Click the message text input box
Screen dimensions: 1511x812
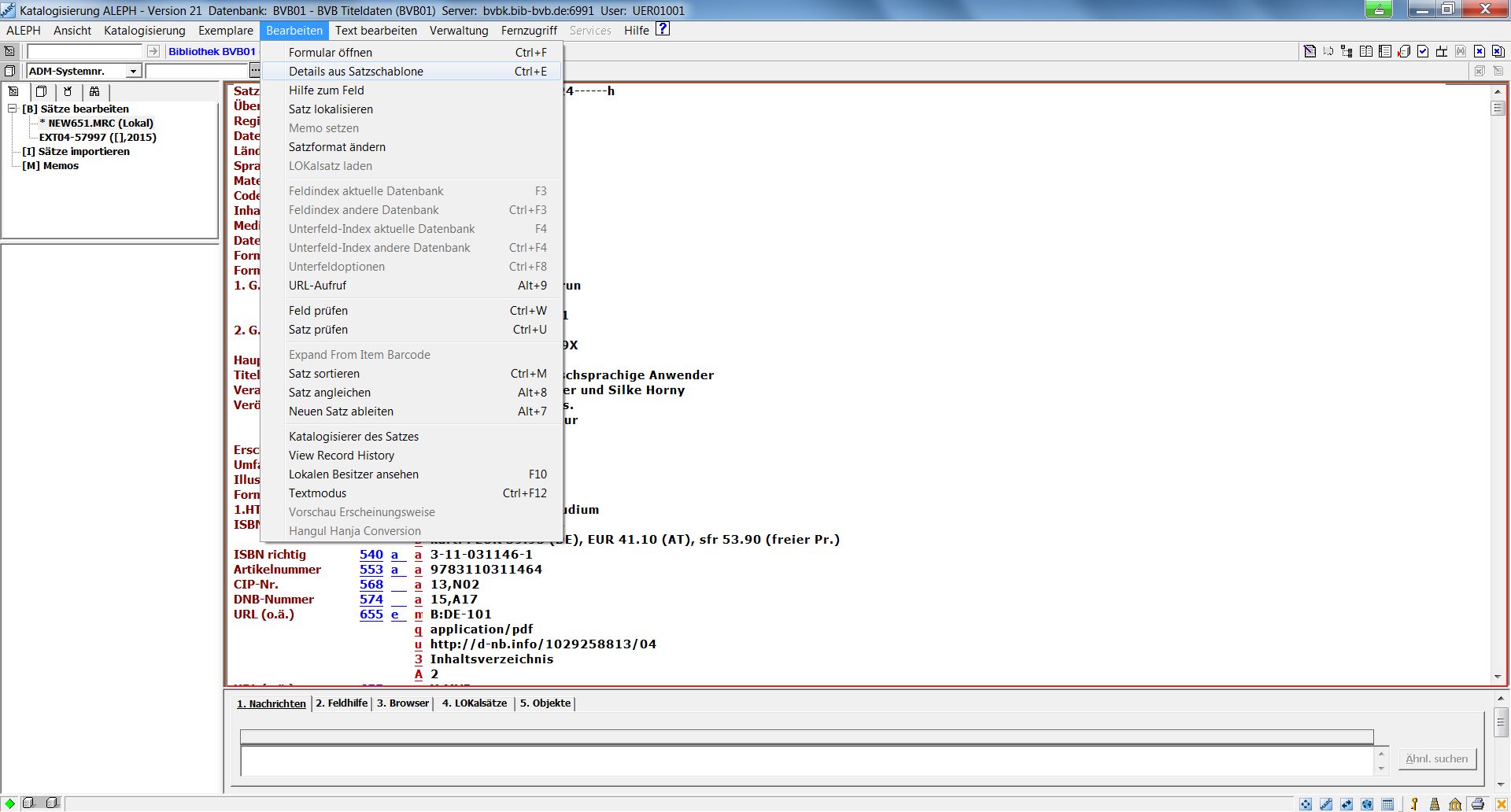[x=807, y=760]
